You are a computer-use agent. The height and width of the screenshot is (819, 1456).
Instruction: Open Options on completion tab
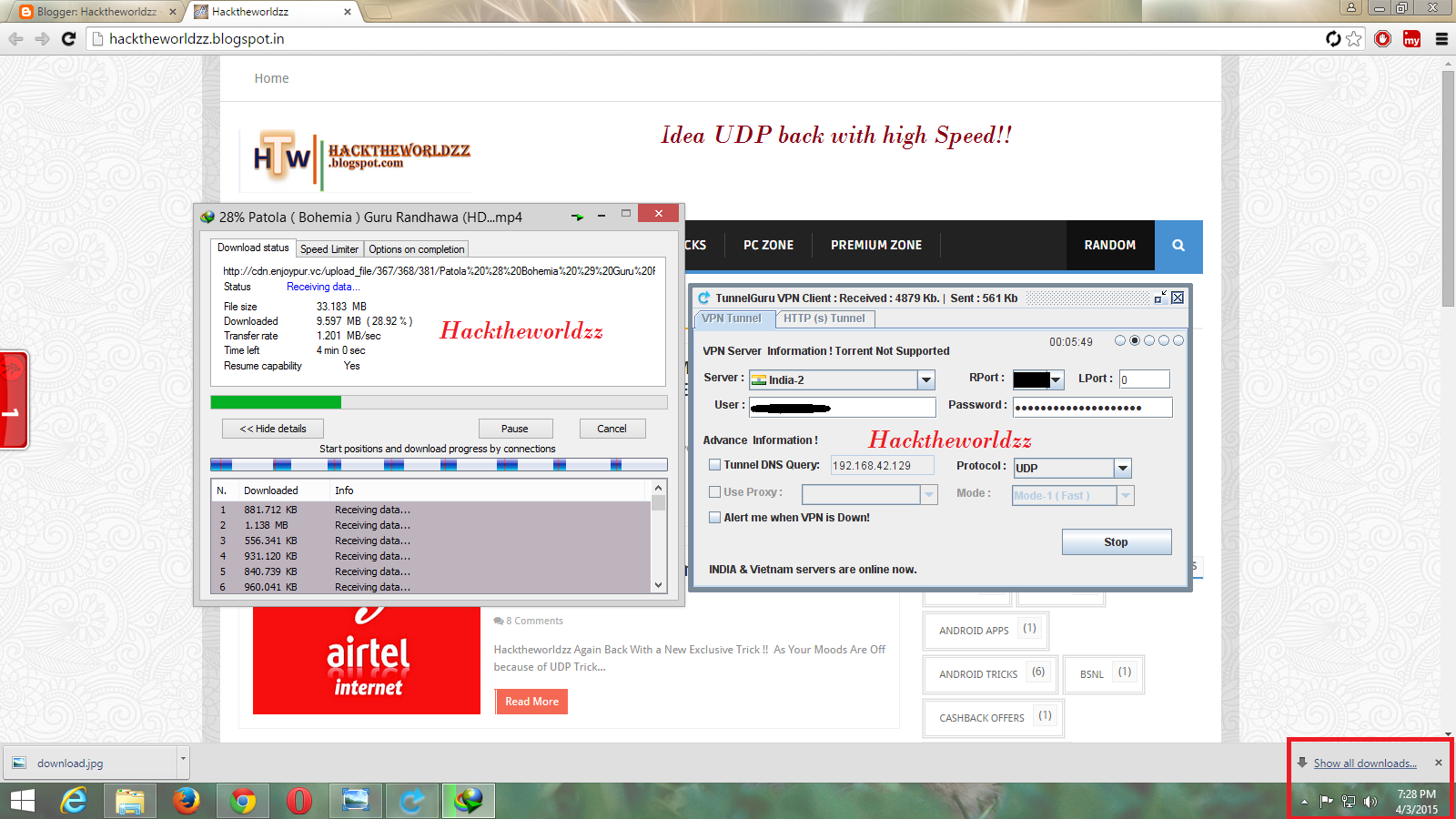click(x=417, y=249)
